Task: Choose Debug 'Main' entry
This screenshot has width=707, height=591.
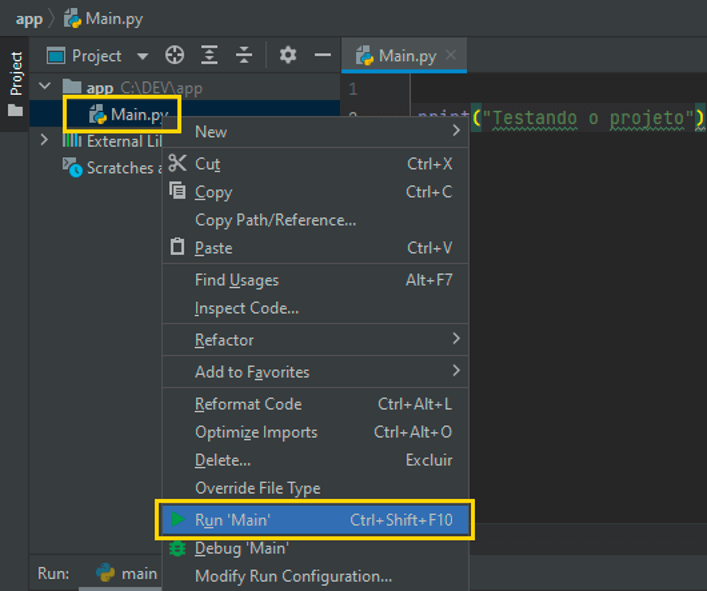Action: coord(315,548)
